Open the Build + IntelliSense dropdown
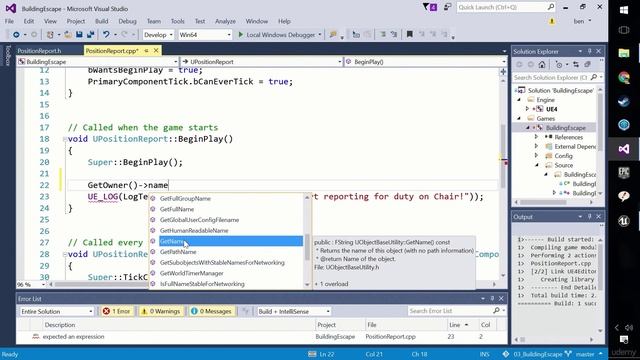640x360 pixels. click(293, 311)
